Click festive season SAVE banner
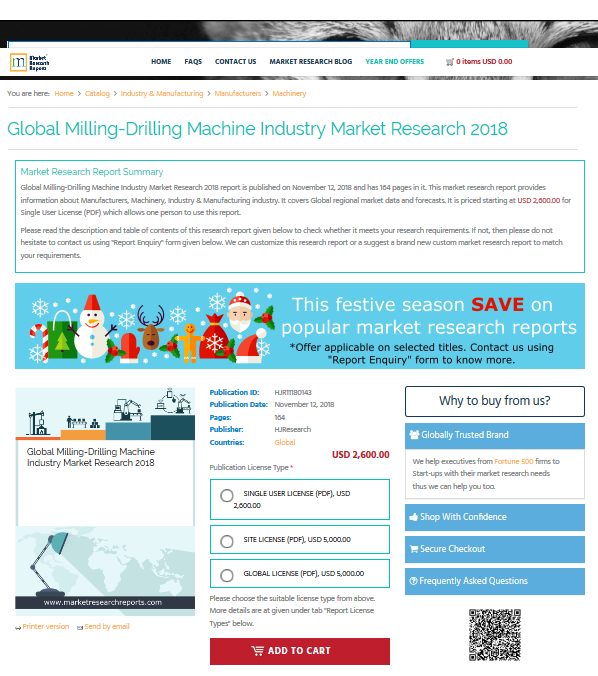 (x=300, y=326)
